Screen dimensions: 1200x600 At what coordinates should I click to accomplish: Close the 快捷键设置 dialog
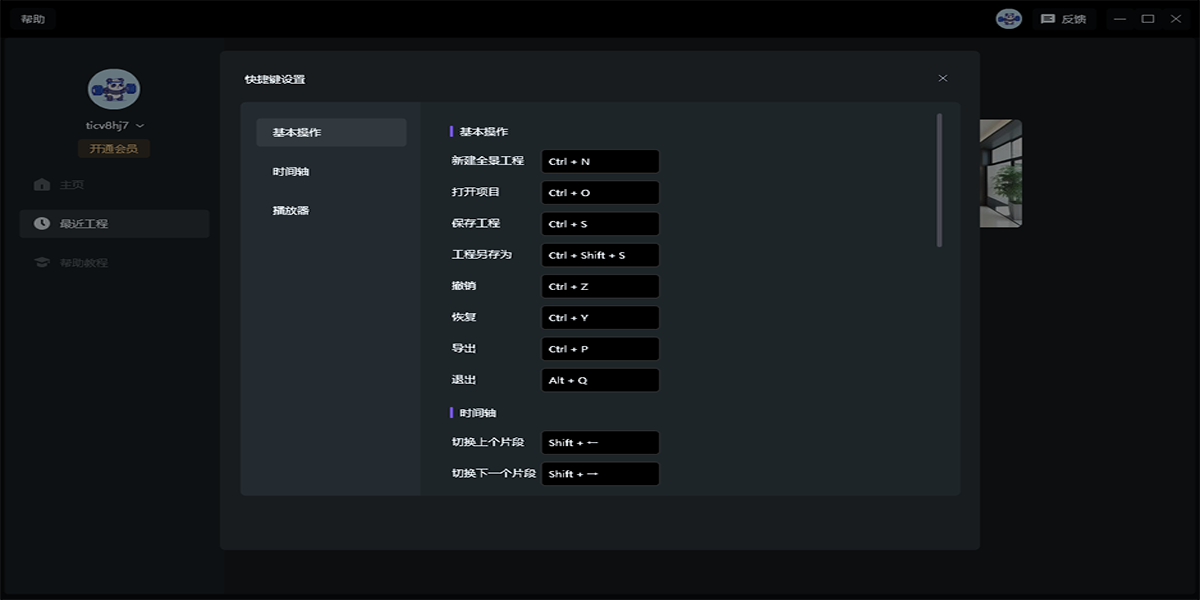tap(942, 78)
